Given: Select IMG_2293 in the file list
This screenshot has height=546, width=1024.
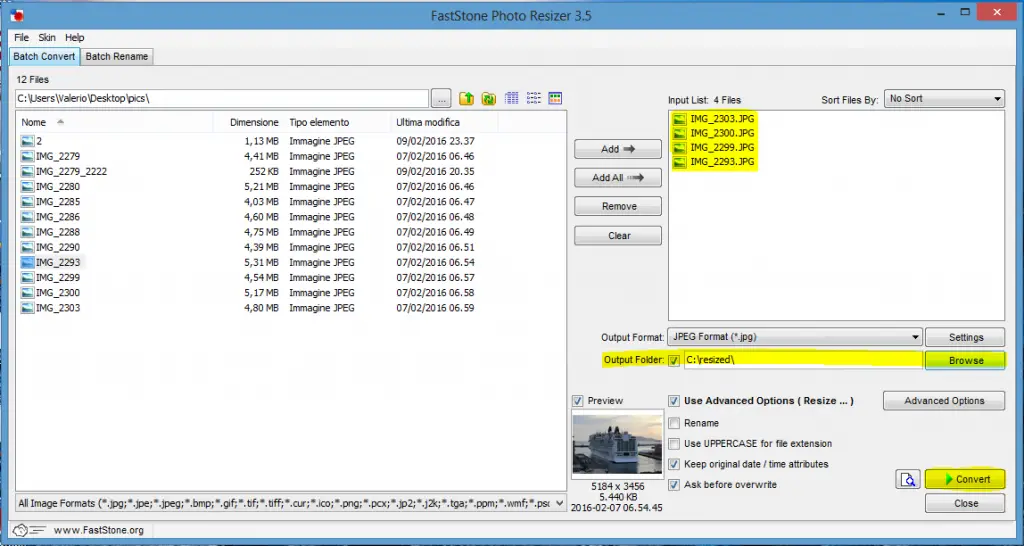Looking at the screenshot, I should point(57,263).
